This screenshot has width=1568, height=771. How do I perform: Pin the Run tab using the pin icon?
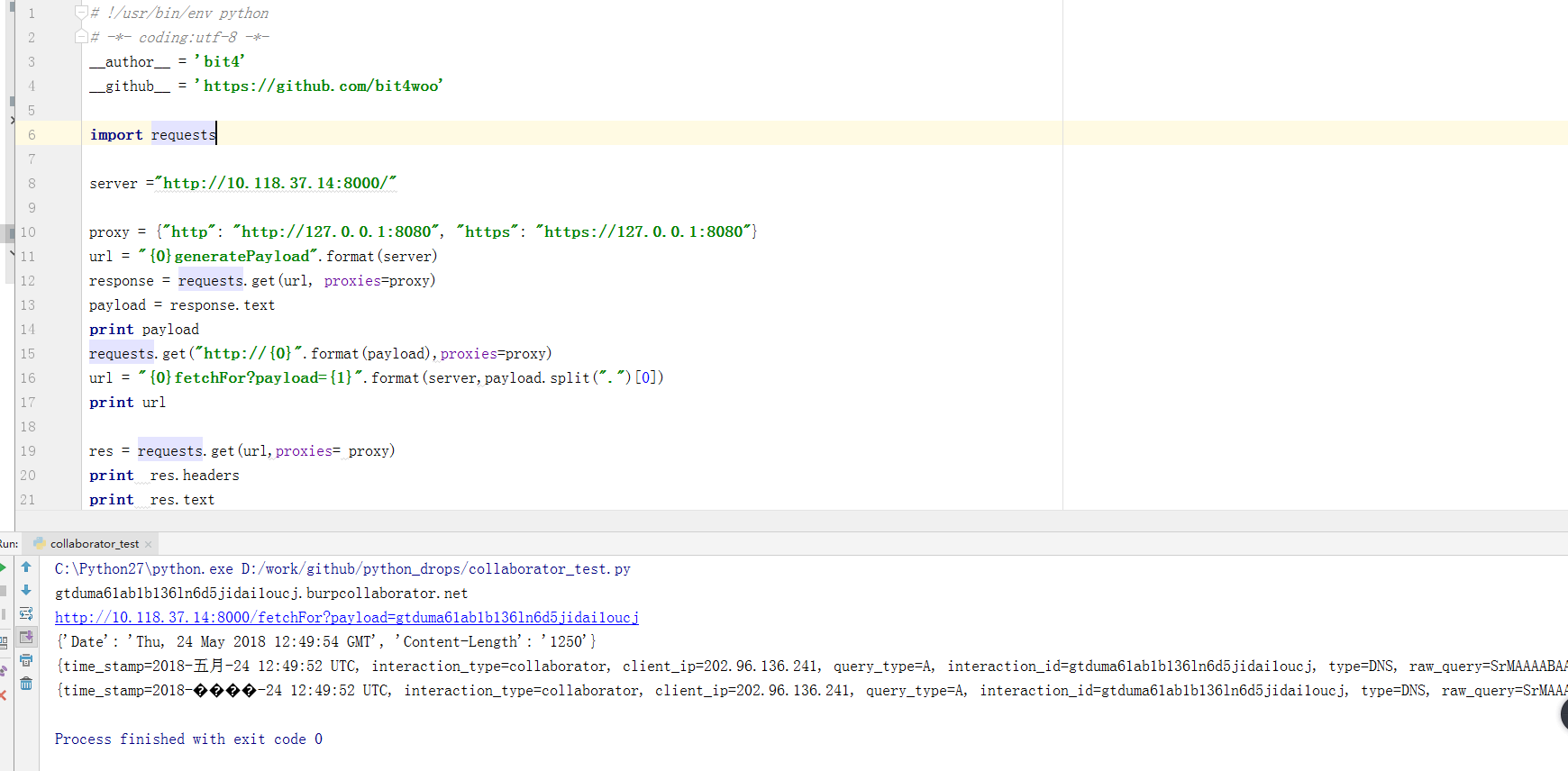(3, 671)
